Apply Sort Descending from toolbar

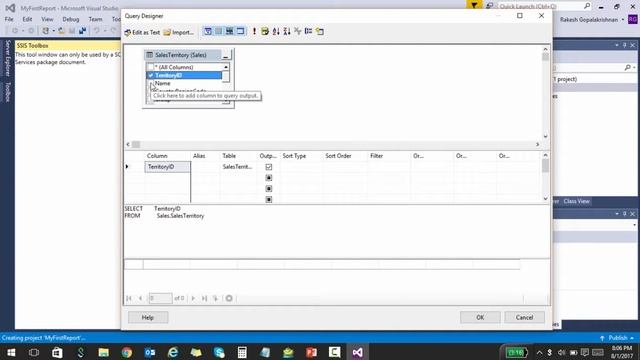pos(287,31)
